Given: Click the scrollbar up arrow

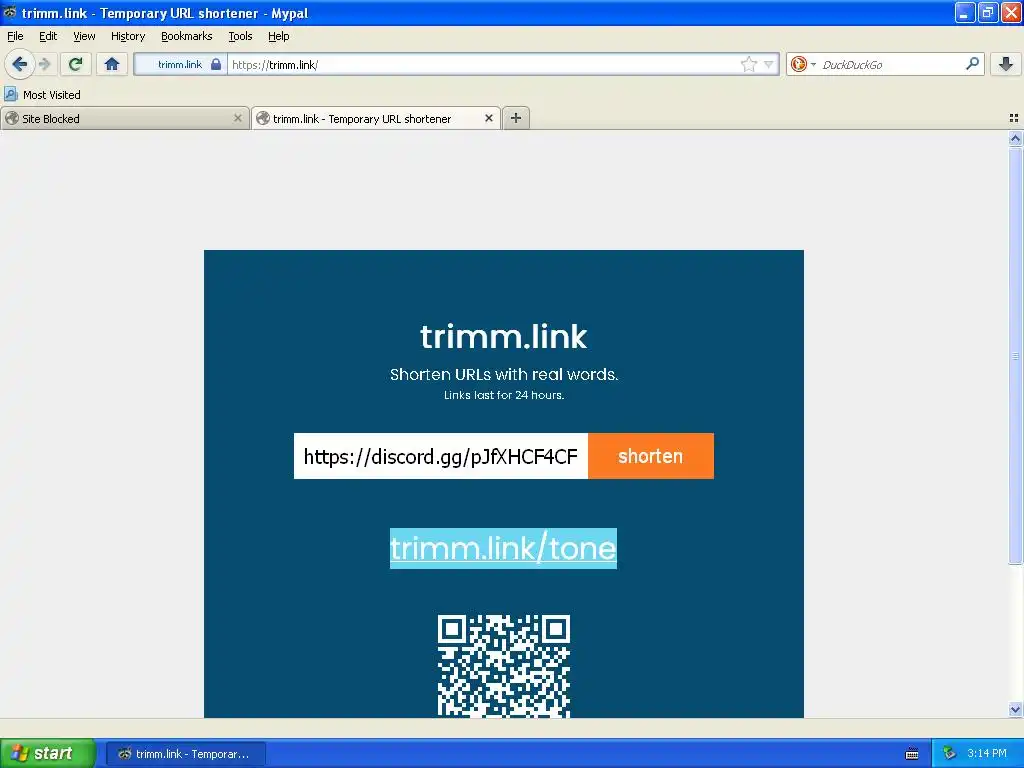Looking at the screenshot, I should 1015,138.
